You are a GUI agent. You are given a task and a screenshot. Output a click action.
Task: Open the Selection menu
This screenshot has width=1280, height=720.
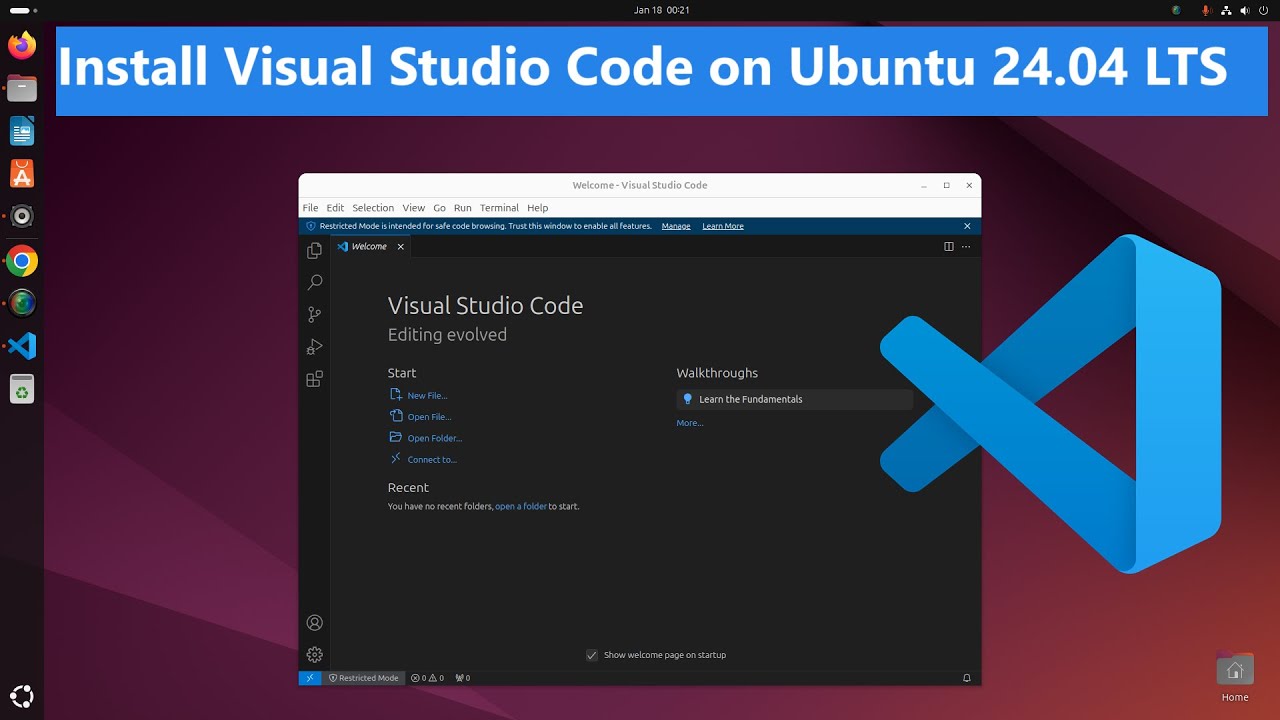[x=373, y=208]
